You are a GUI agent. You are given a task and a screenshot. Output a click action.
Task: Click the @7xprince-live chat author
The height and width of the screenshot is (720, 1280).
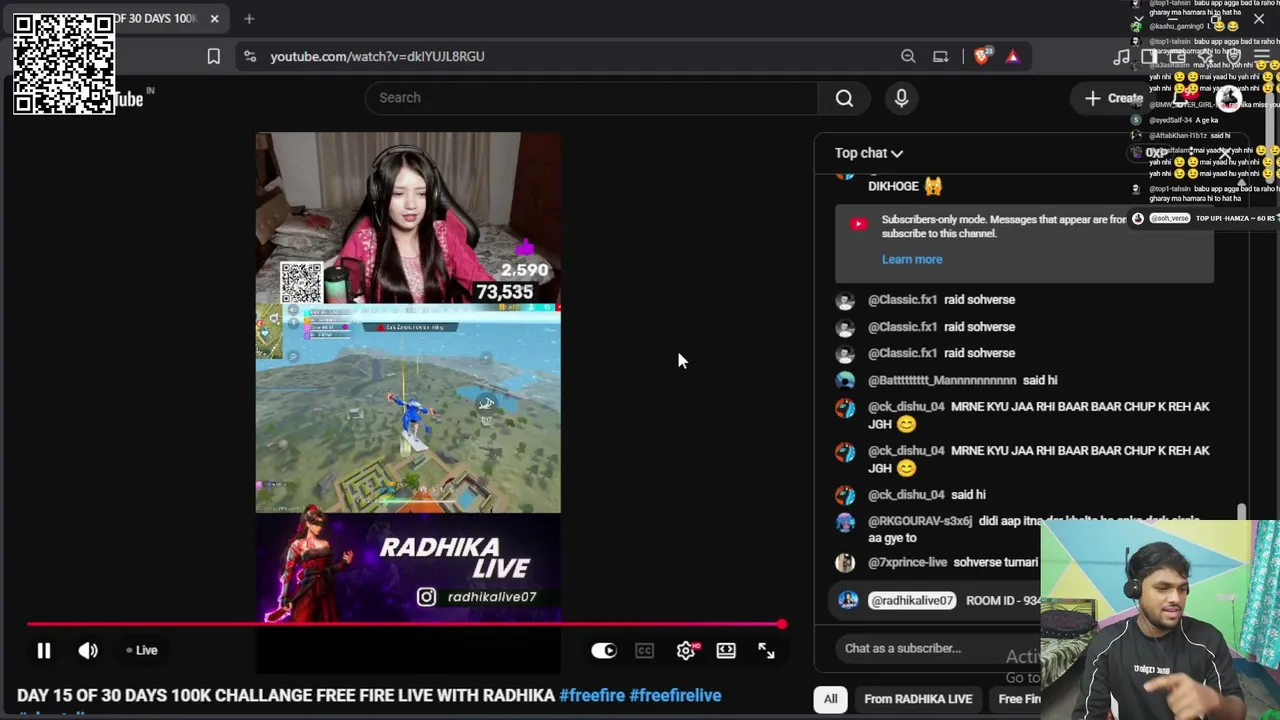pyautogui.click(x=907, y=563)
